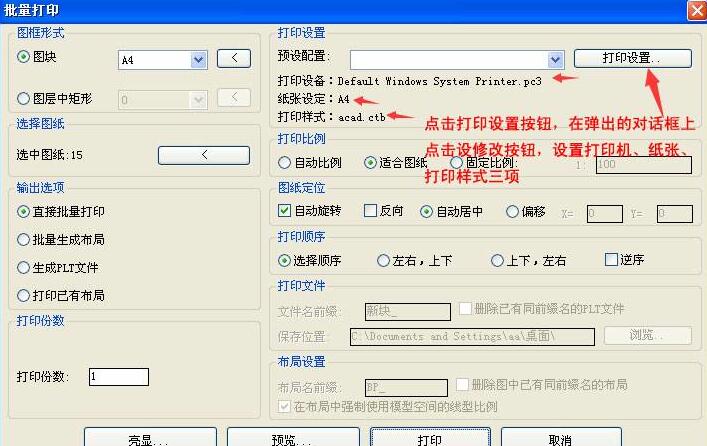Choose 上下,左右 print order
The width and height of the screenshot is (707, 446).
tap(497, 261)
